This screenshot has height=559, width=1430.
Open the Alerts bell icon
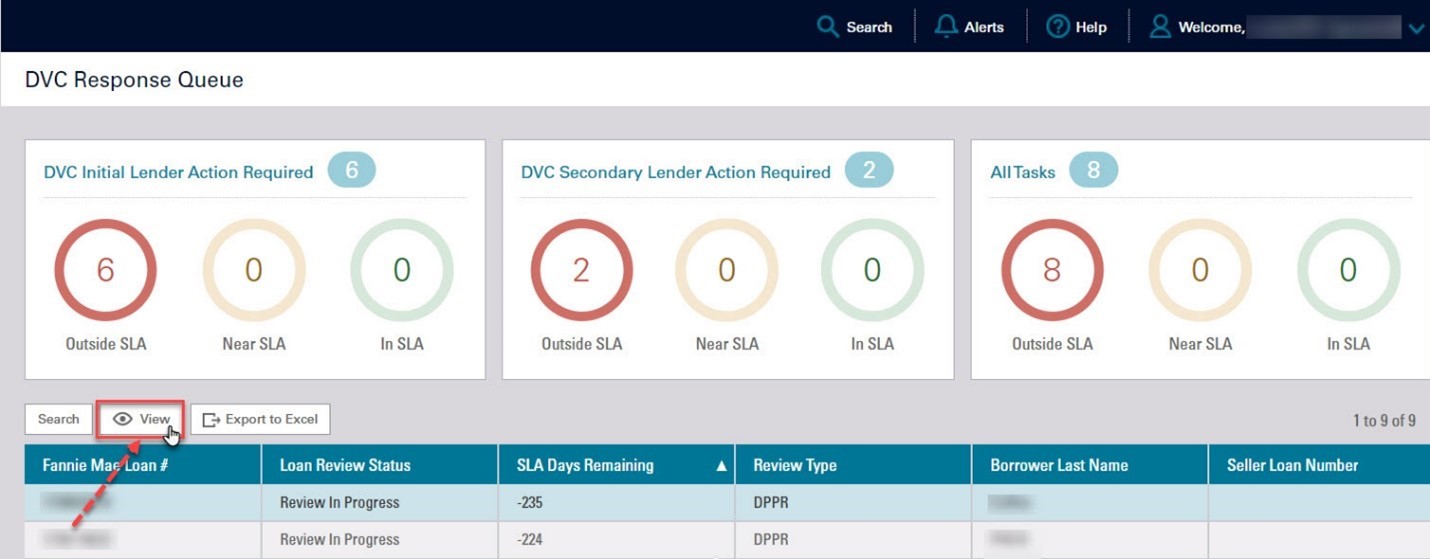(x=946, y=27)
